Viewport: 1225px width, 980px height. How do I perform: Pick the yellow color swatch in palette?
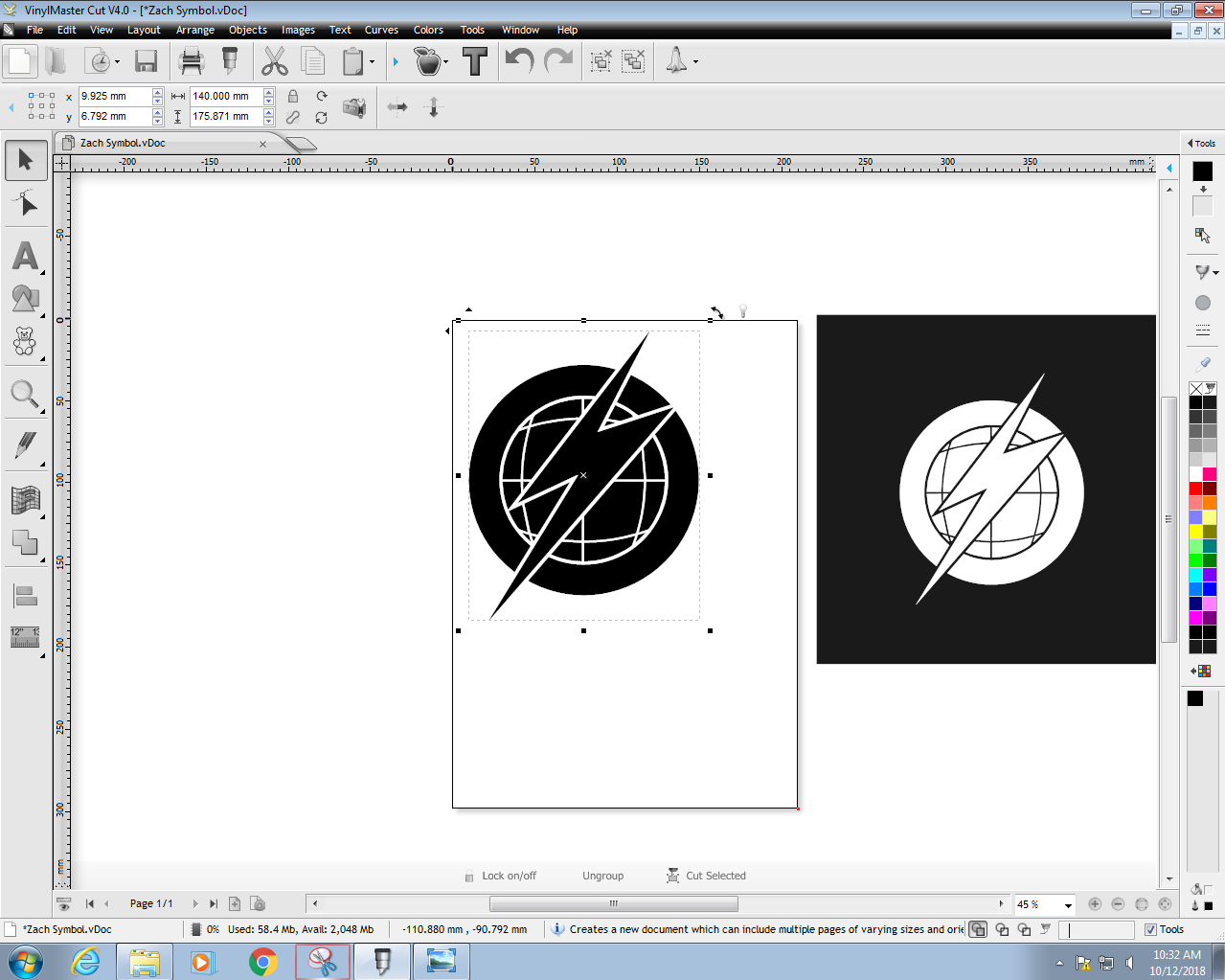[1195, 532]
